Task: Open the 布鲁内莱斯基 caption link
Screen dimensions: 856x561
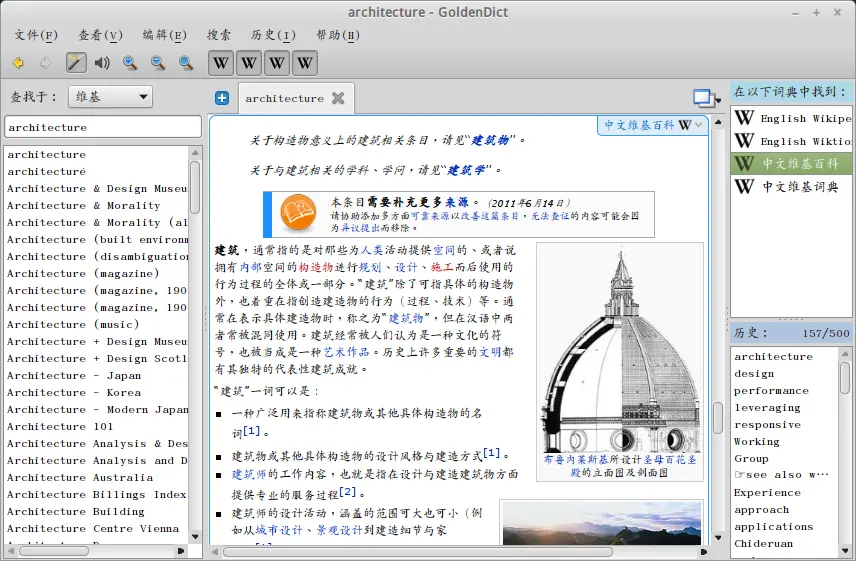Action: click(x=575, y=459)
